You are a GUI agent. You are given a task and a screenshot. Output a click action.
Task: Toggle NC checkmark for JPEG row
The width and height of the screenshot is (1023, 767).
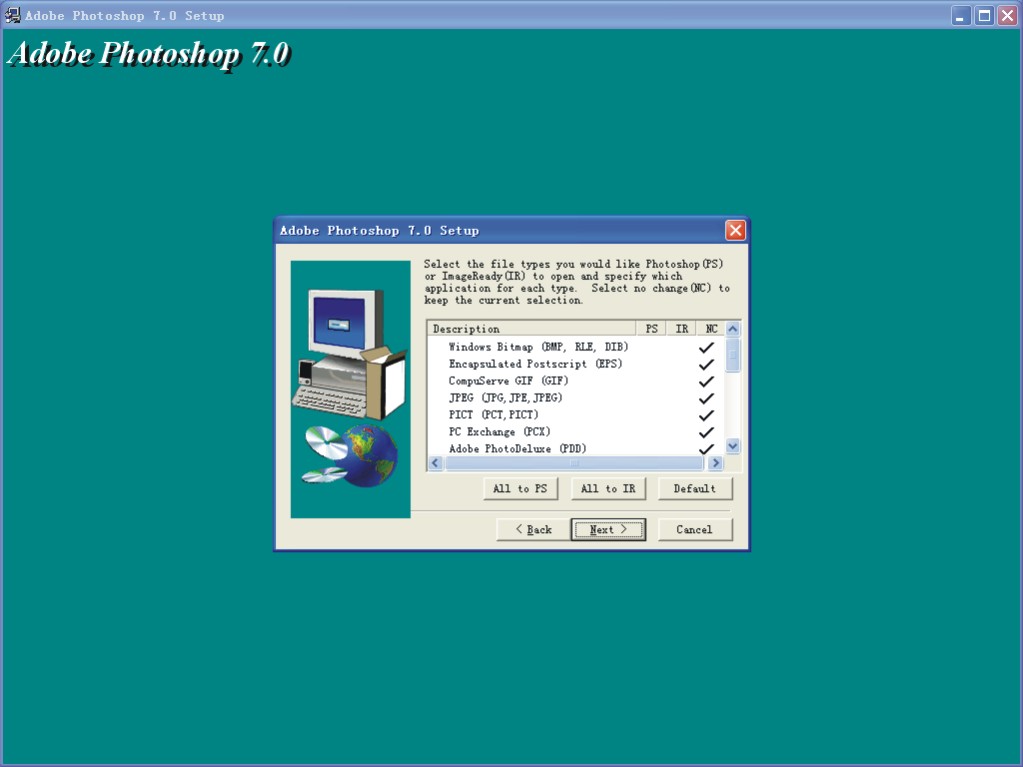[x=706, y=399]
